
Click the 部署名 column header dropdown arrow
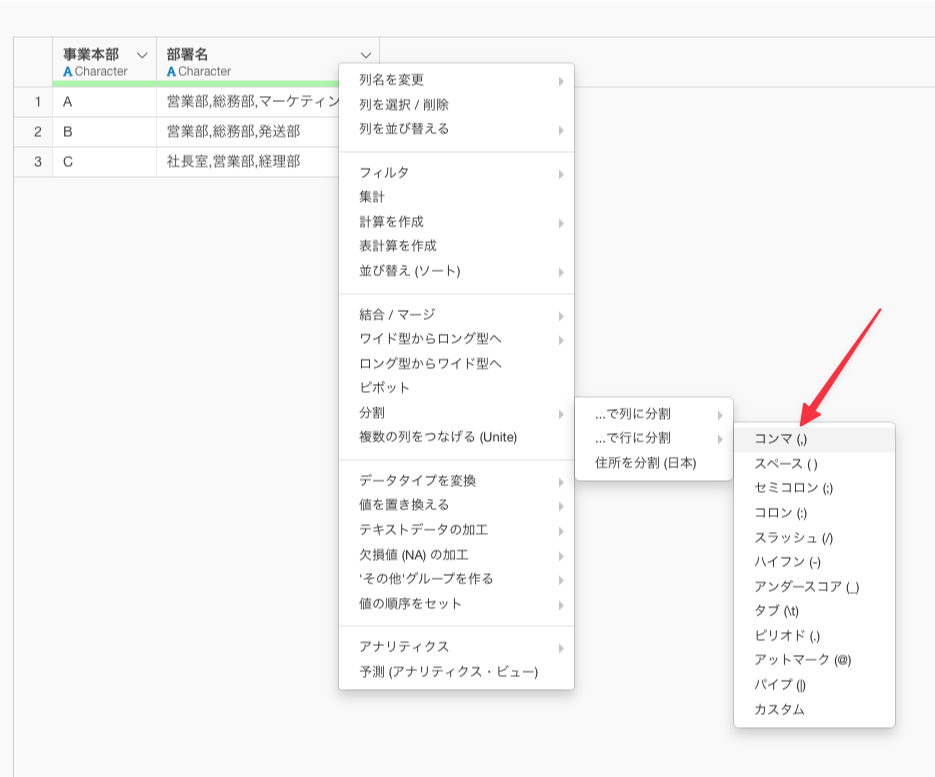pos(365,55)
